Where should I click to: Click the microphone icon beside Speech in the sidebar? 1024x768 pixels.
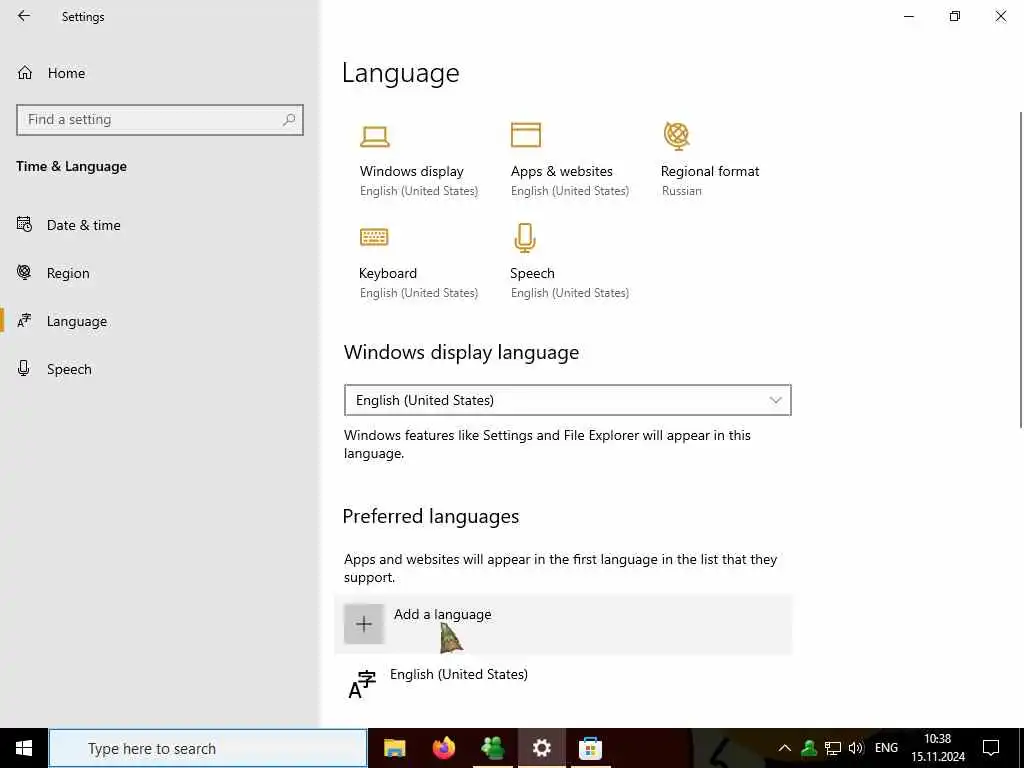tap(24, 368)
